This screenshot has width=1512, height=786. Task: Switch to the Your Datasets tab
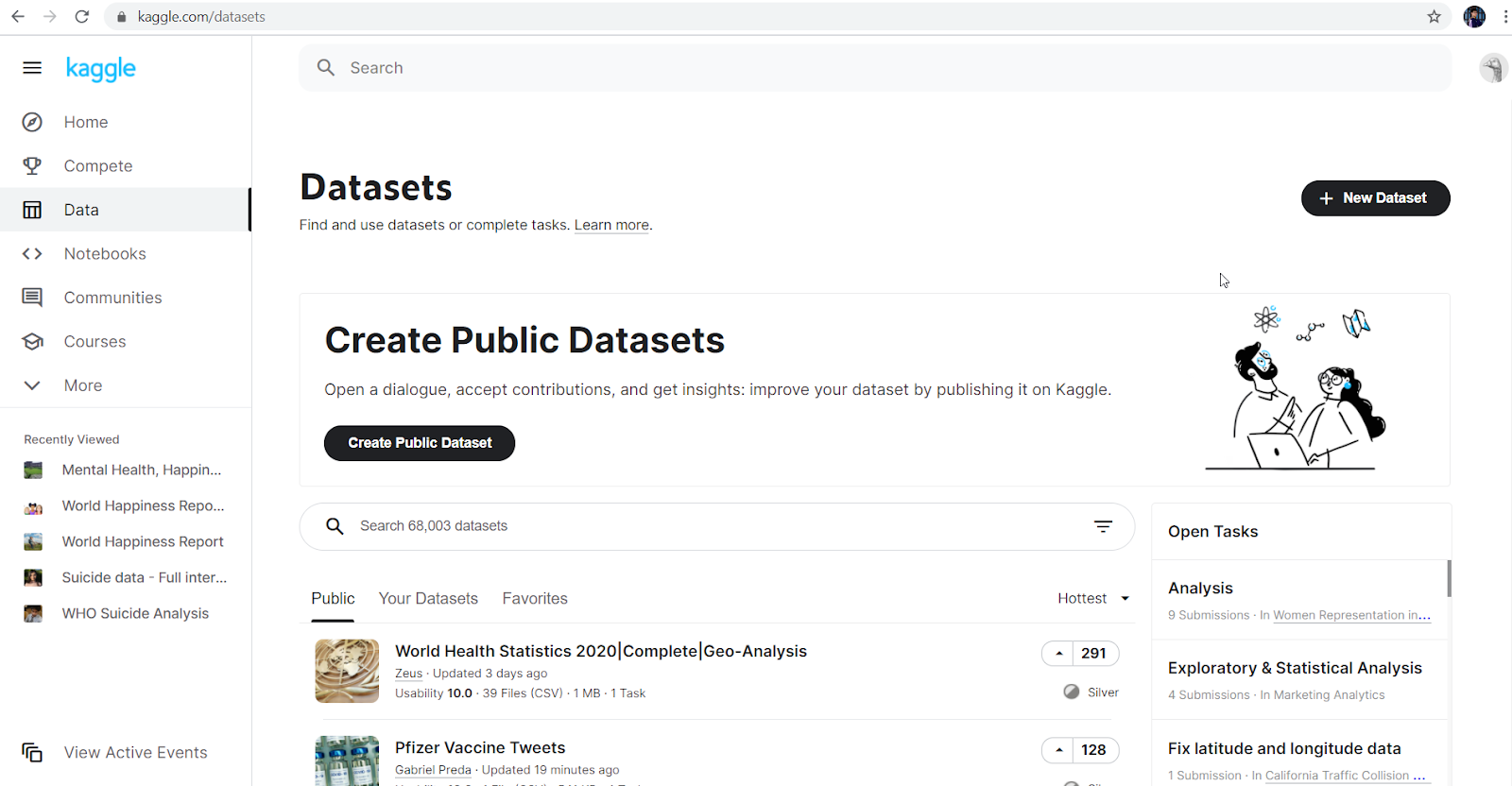[428, 599]
